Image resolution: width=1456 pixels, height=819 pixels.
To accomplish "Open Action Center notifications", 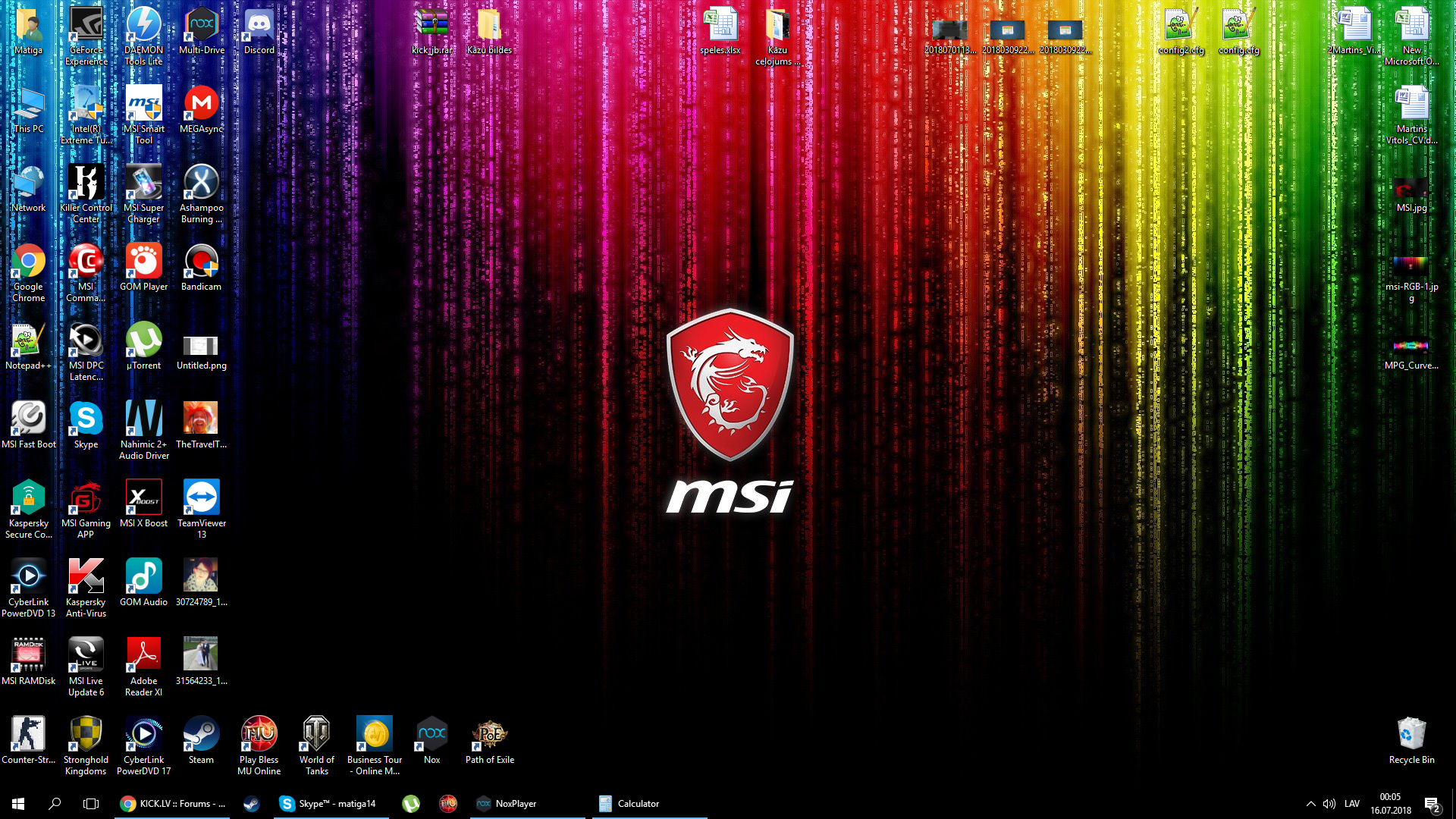I will tap(1432, 804).
